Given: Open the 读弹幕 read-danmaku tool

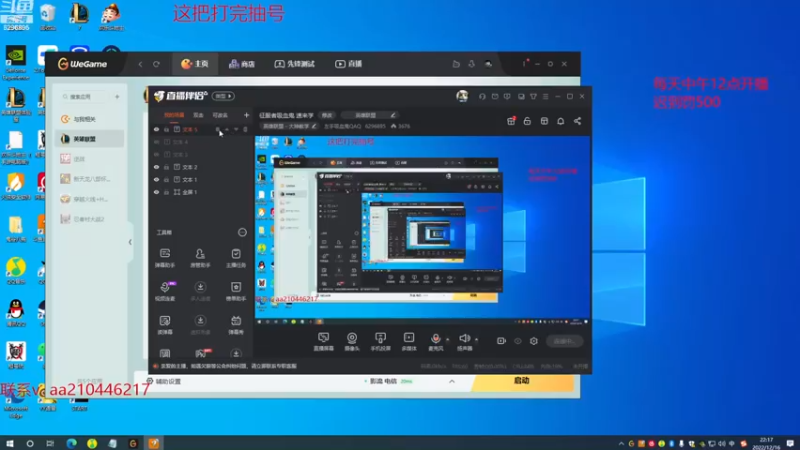Looking at the screenshot, I should tap(165, 324).
